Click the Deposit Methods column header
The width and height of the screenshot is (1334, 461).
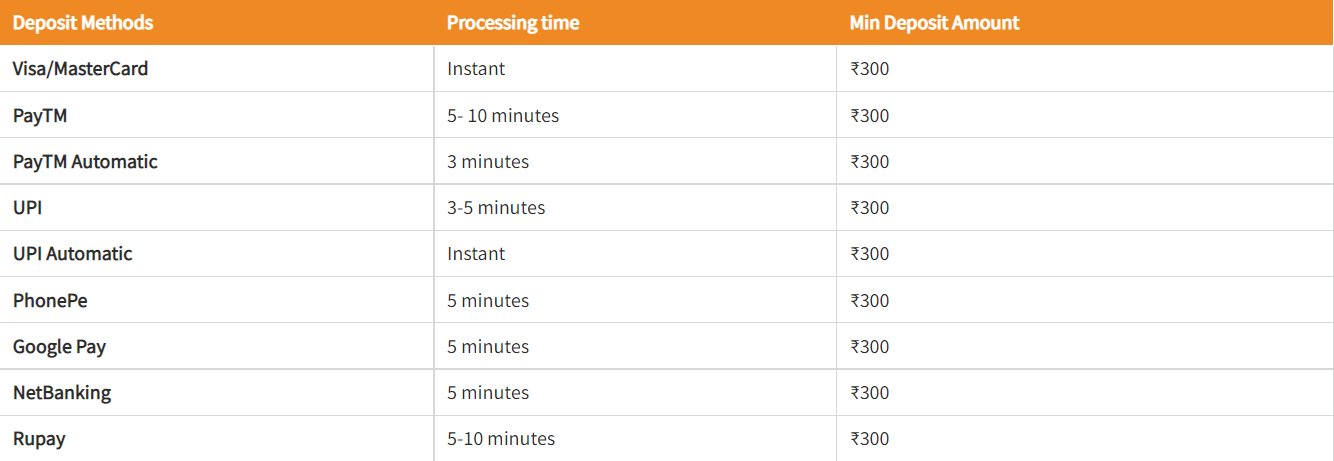[x=83, y=22]
